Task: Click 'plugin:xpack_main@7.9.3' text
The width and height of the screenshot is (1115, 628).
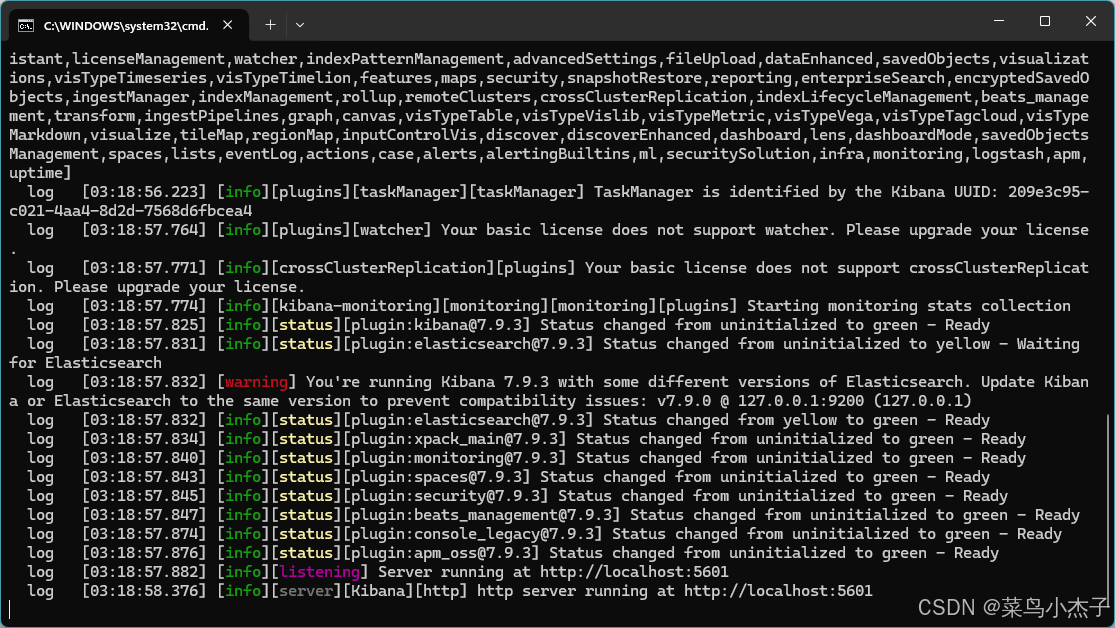Action: coord(454,439)
